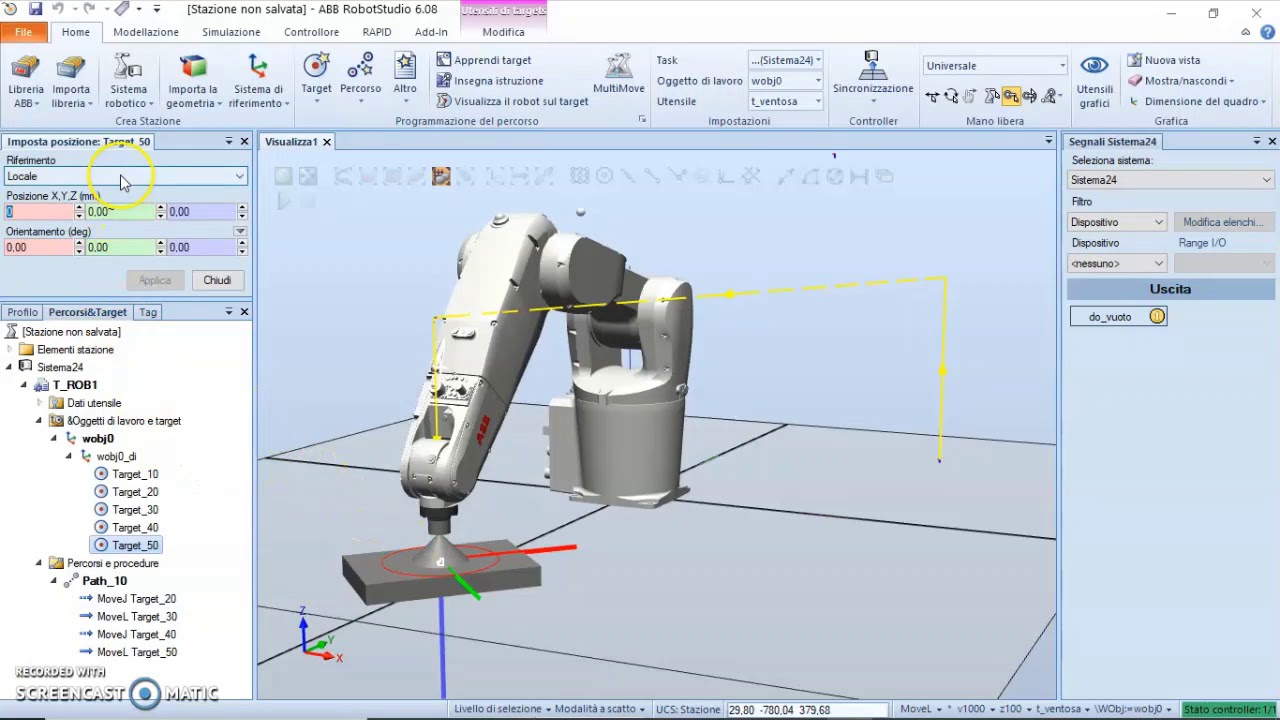Select the freehand Rotate tool

coord(951,96)
